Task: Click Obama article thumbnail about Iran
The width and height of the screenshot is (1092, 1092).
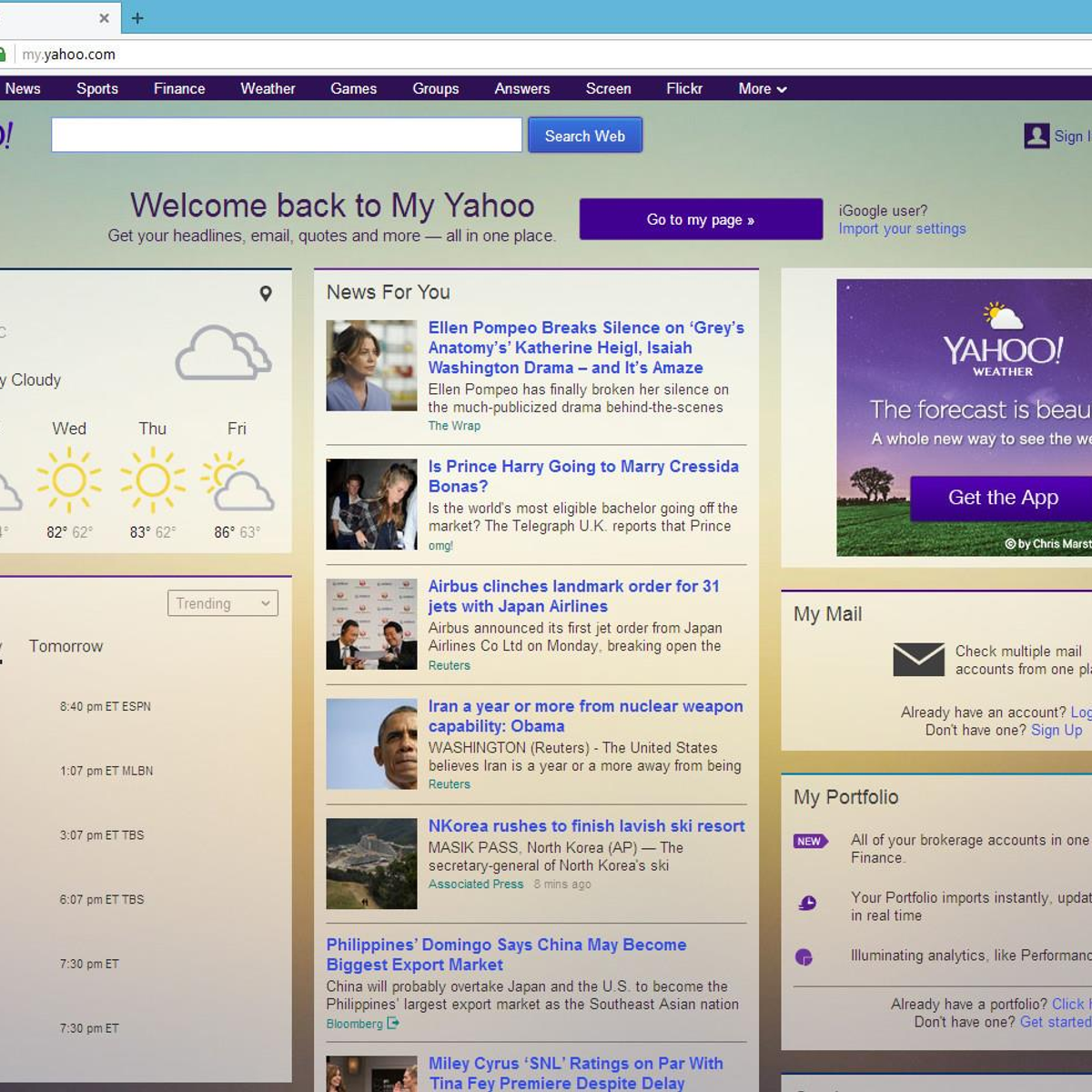Action: (x=371, y=743)
